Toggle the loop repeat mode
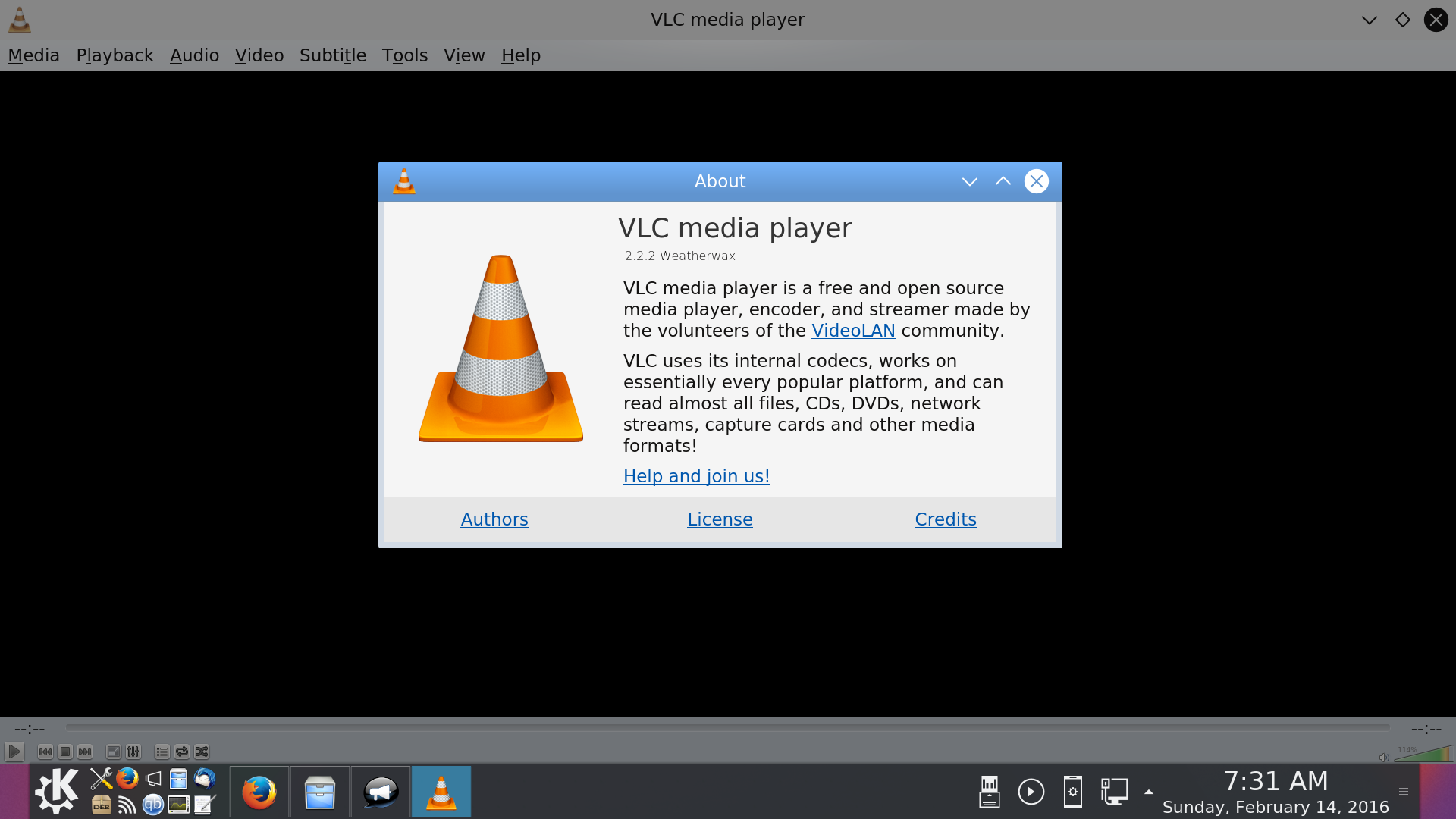 [x=182, y=752]
